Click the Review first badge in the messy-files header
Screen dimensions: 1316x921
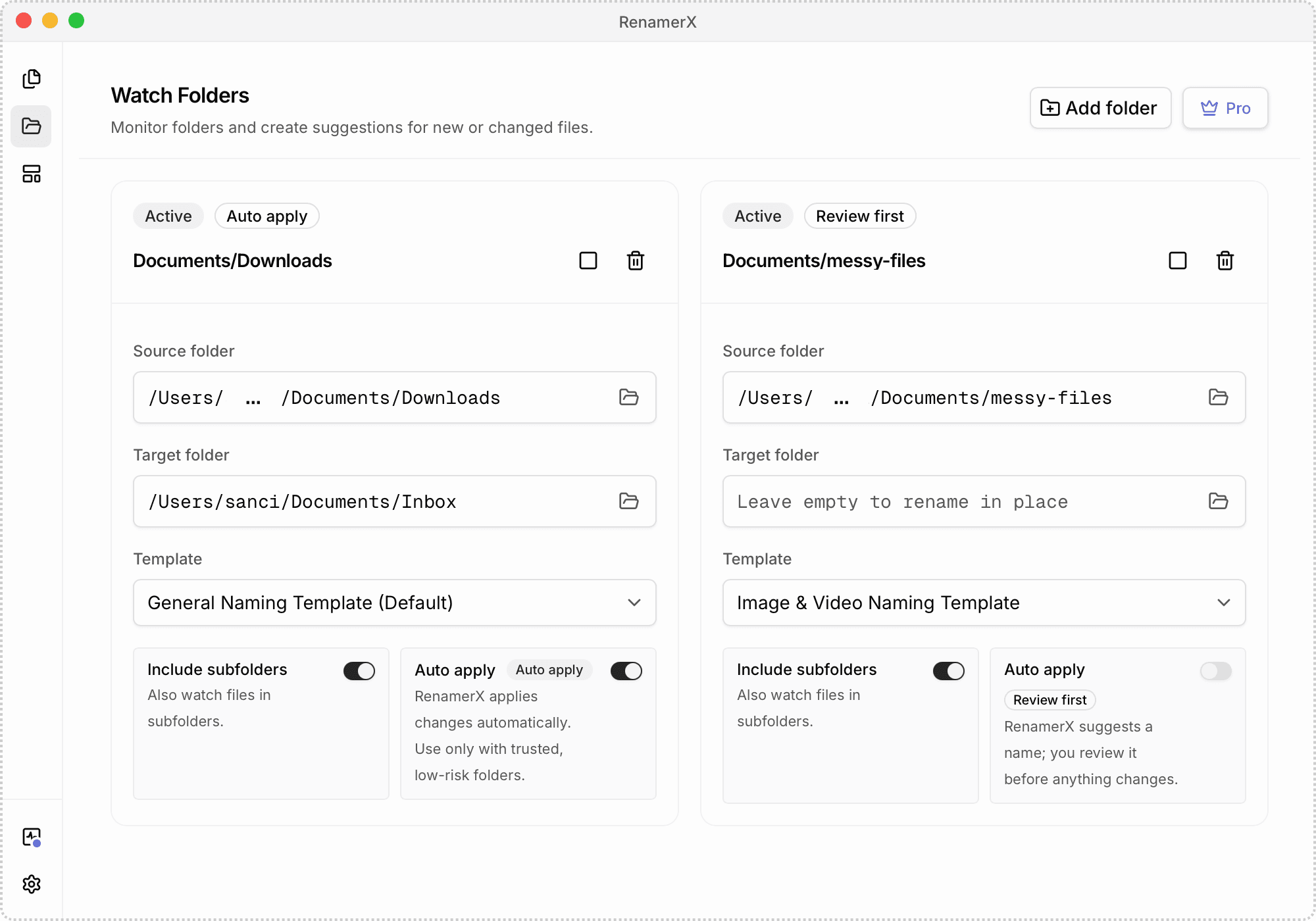point(860,216)
